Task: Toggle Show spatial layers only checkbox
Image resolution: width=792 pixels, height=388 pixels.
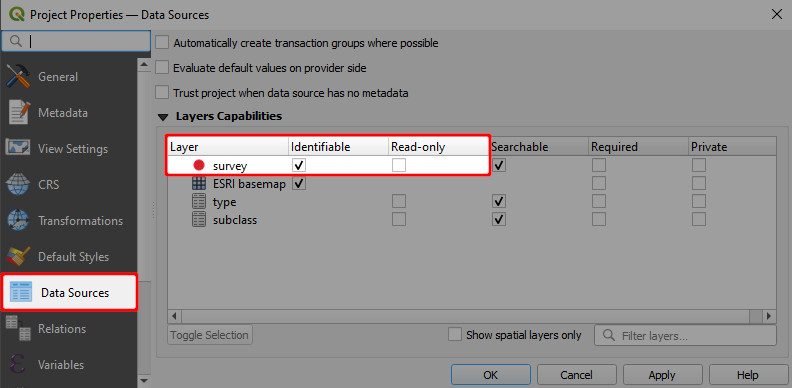Action: coord(455,334)
